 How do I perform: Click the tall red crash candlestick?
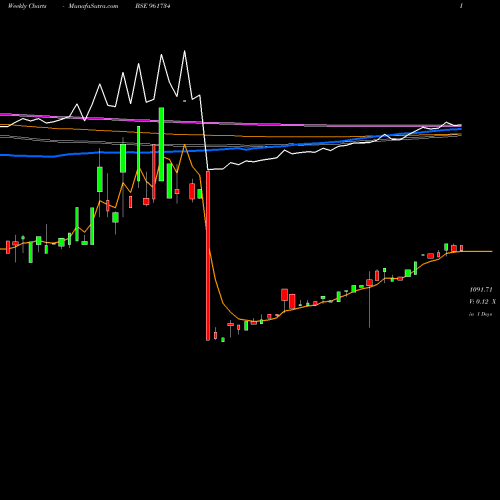(x=208, y=256)
